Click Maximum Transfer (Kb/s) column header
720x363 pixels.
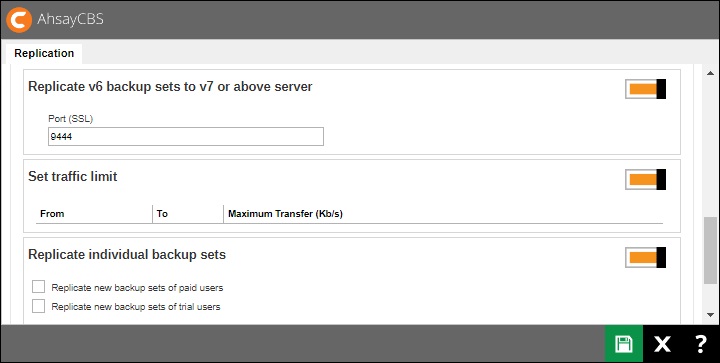point(285,213)
